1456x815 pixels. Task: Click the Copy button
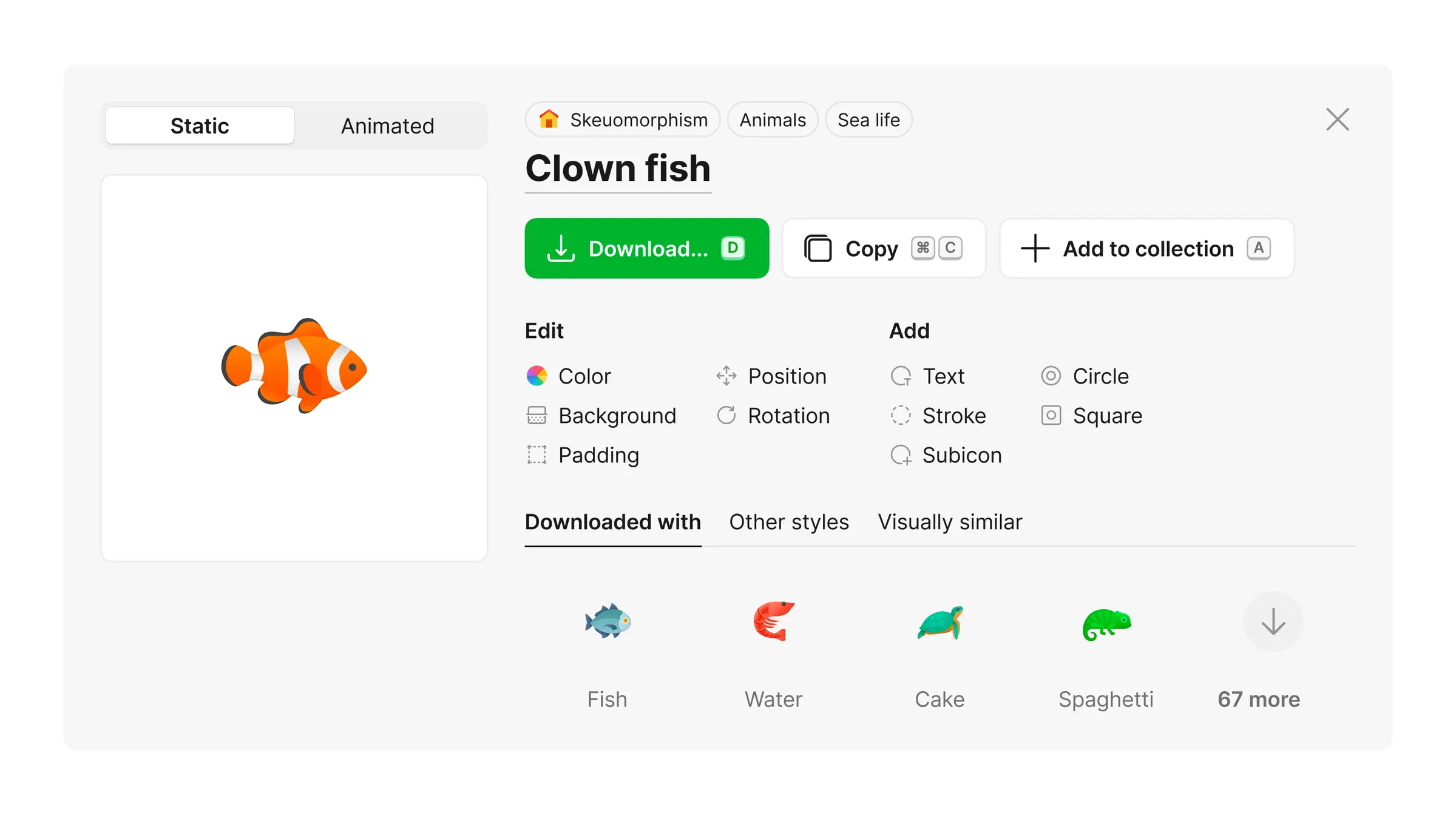(883, 248)
